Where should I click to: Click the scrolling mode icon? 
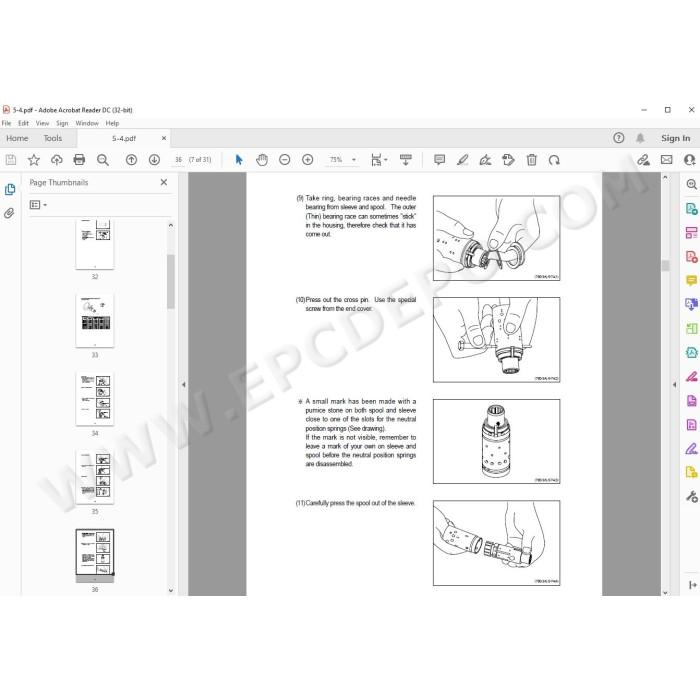pos(406,160)
